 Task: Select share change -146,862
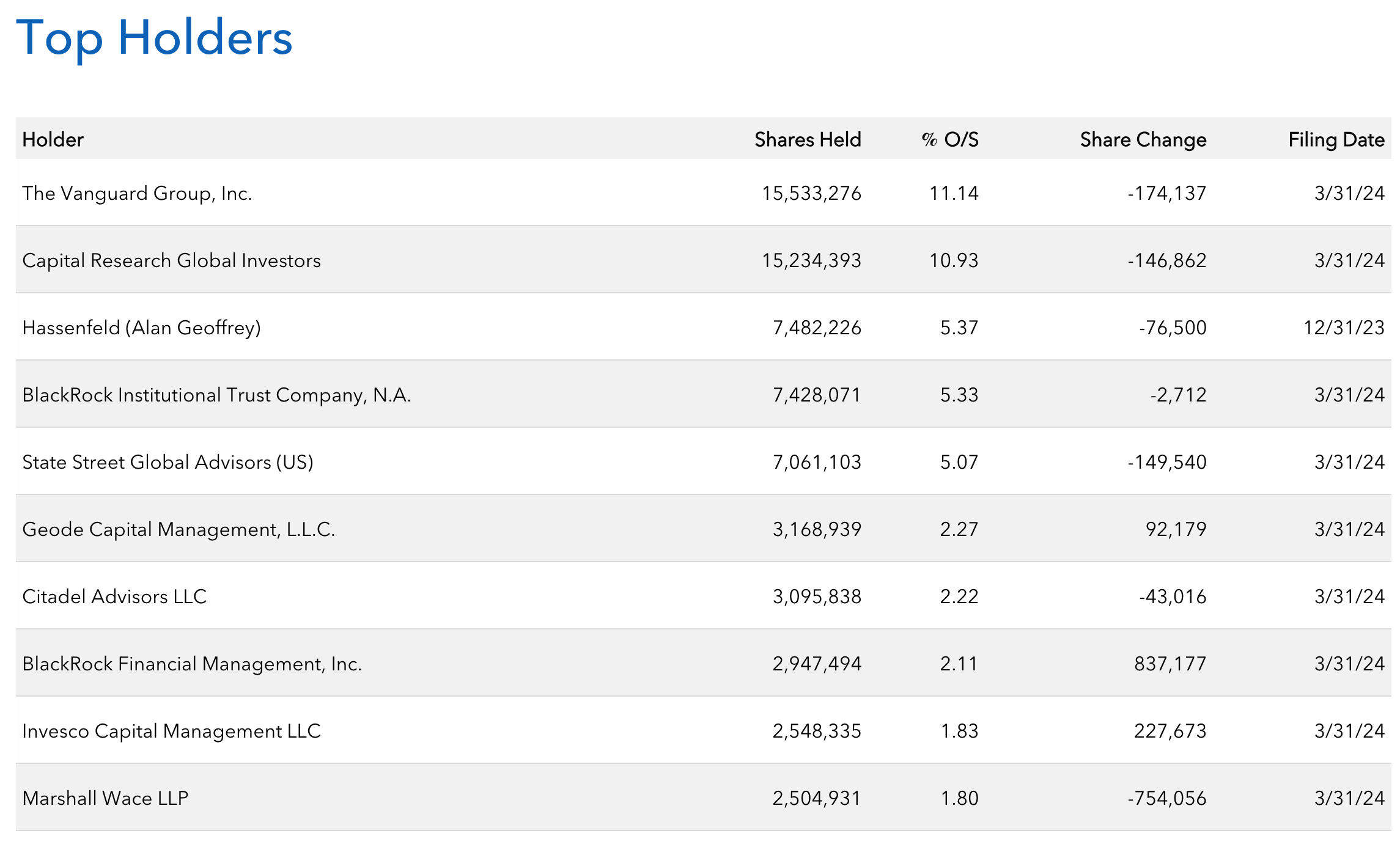1167,260
